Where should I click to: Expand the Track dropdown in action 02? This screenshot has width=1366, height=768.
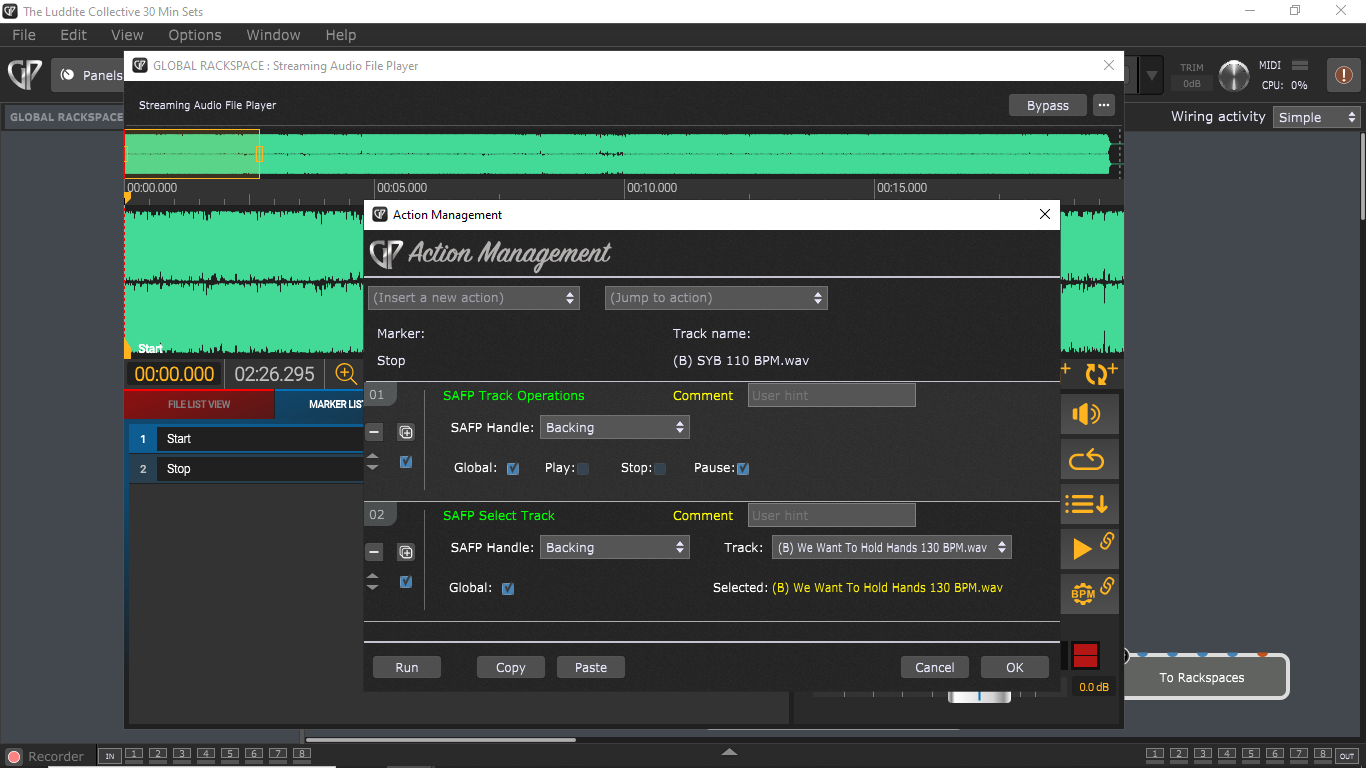(x=891, y=547)
